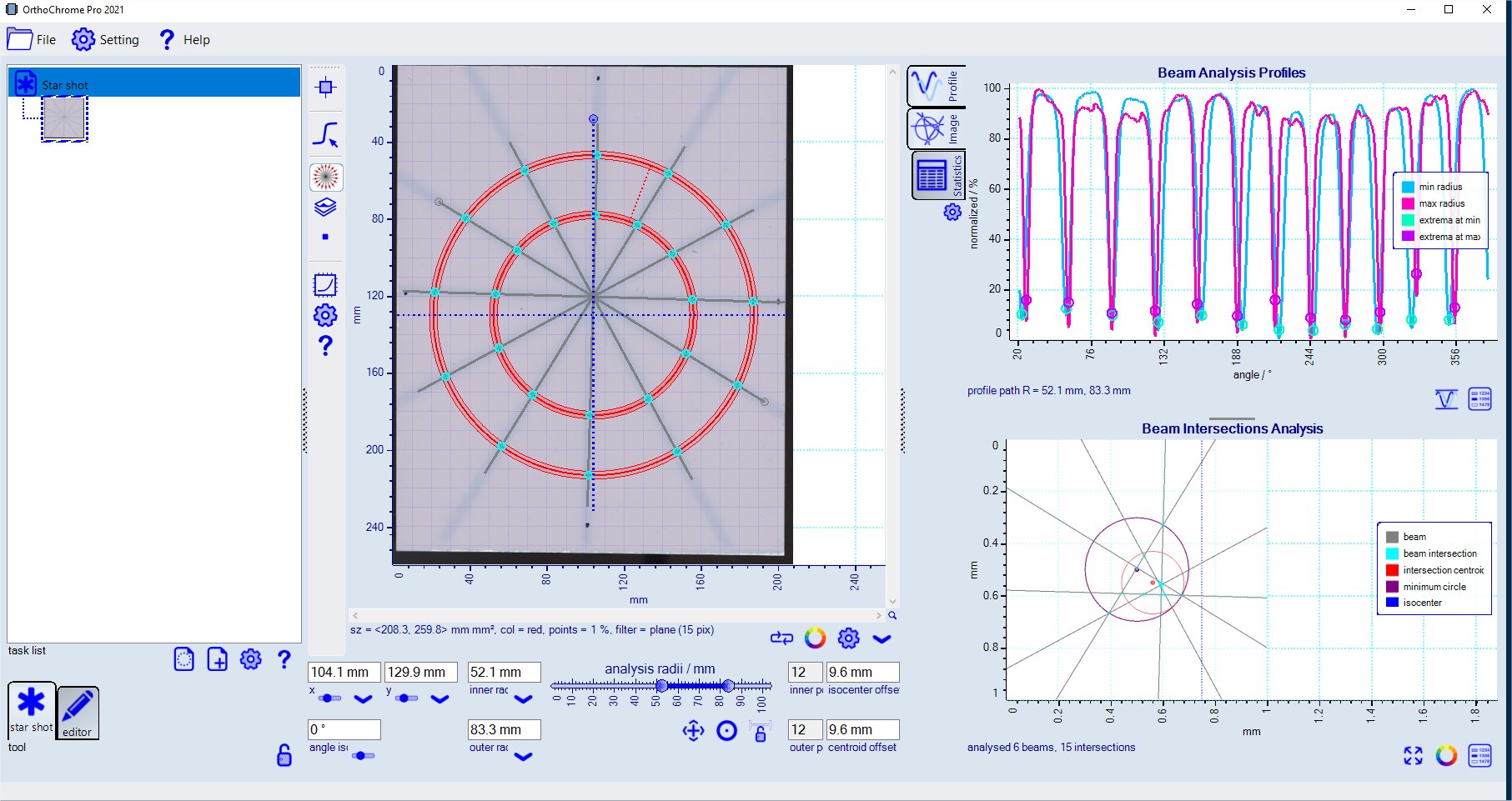Select the star shot beam analysis tool
The width and height of the screenshot is (1512, 801).
coord(325,177)
